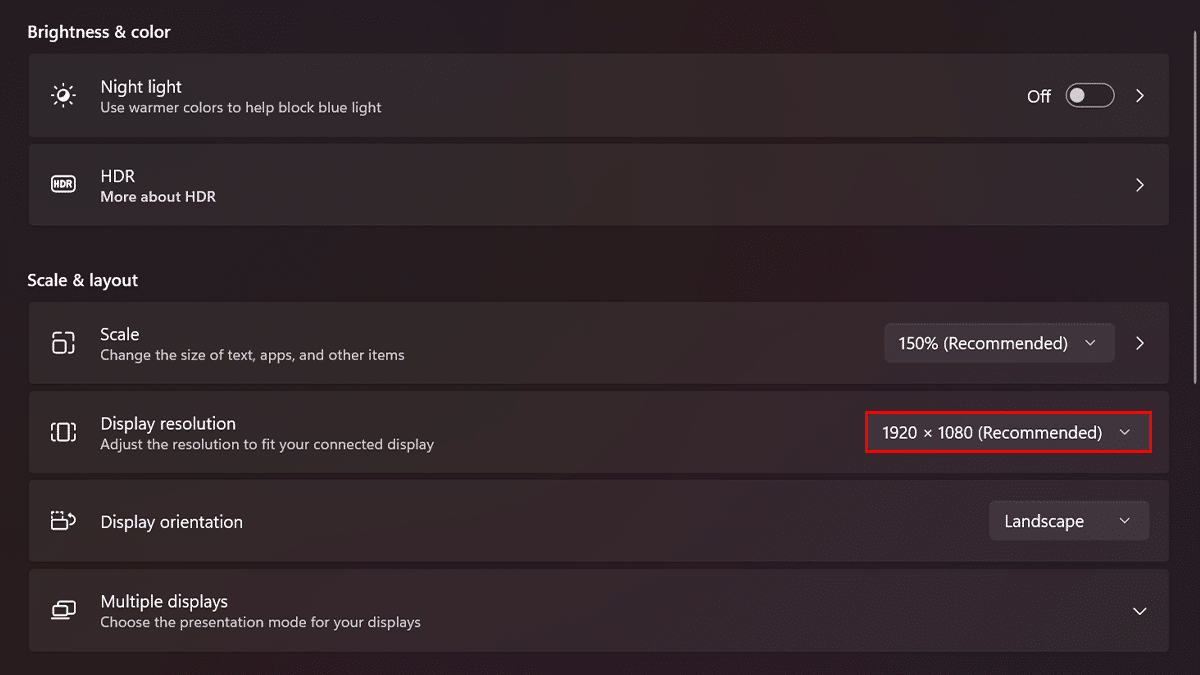1200x675 pixels.
Task: Click the Multiple displays title
Action: [x=164, y=601]
